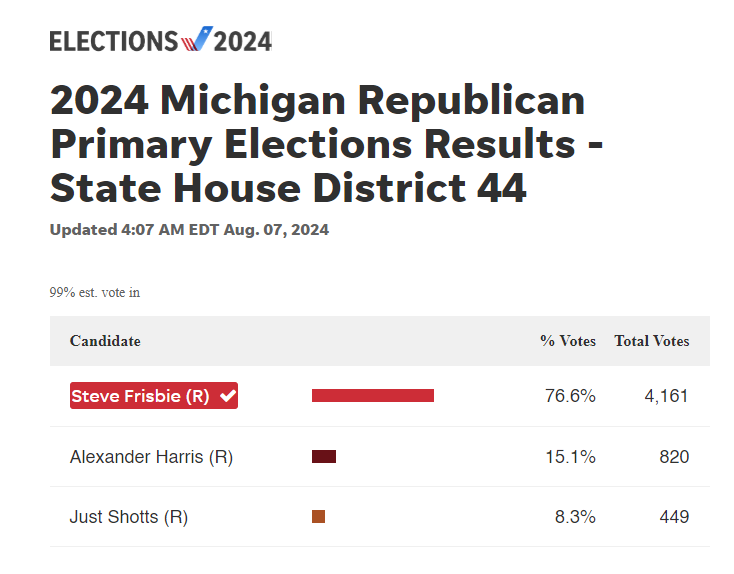Click the 15.1% vote share value
Image resolution: width=734 pixels, height=574 pixels.
[x=570, y=457]
